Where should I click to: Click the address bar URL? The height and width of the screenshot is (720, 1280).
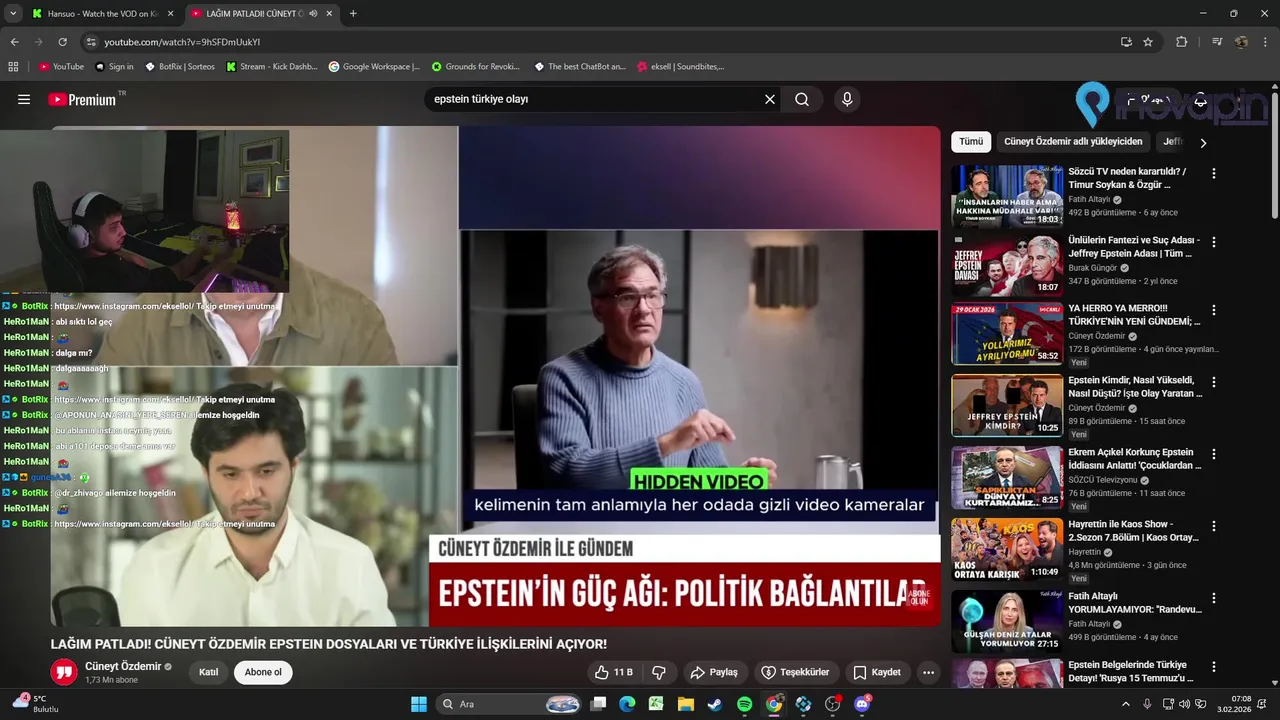pos(182,42)
